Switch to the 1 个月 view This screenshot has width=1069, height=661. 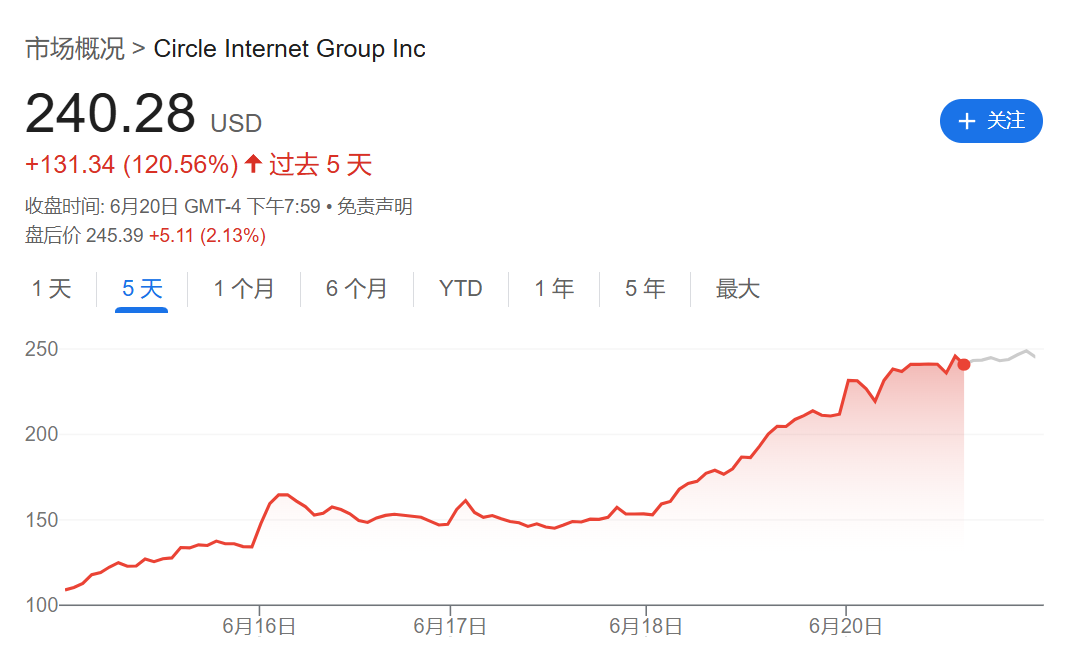[x=243, y=288]
